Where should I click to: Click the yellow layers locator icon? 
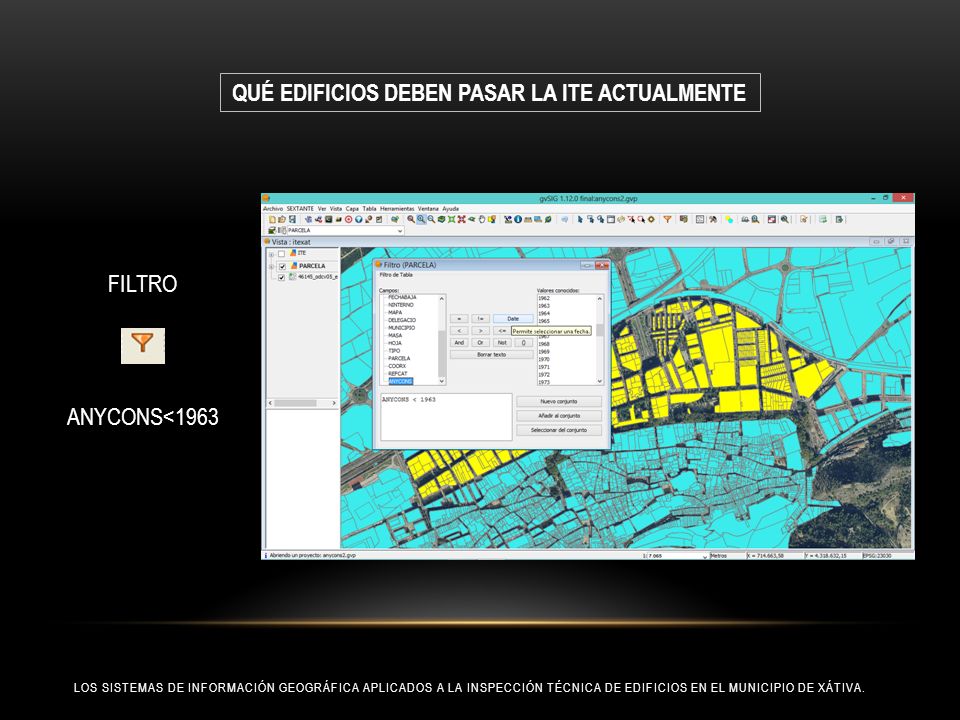(492, 219)
